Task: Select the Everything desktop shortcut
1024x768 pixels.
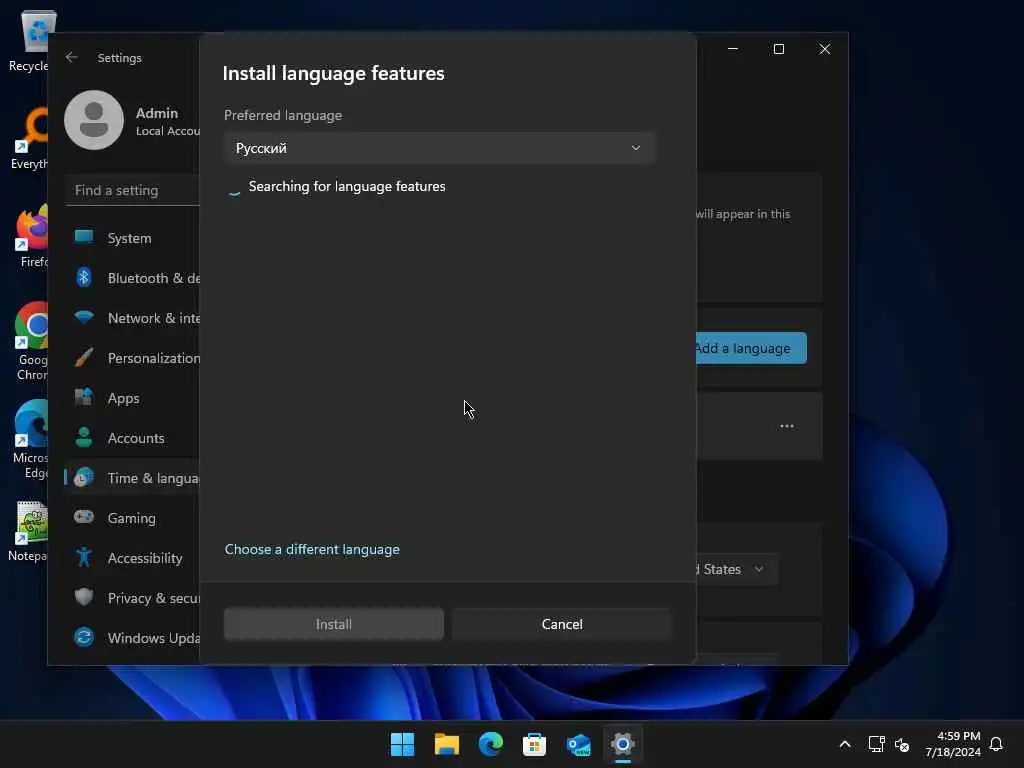Action: 30,138
